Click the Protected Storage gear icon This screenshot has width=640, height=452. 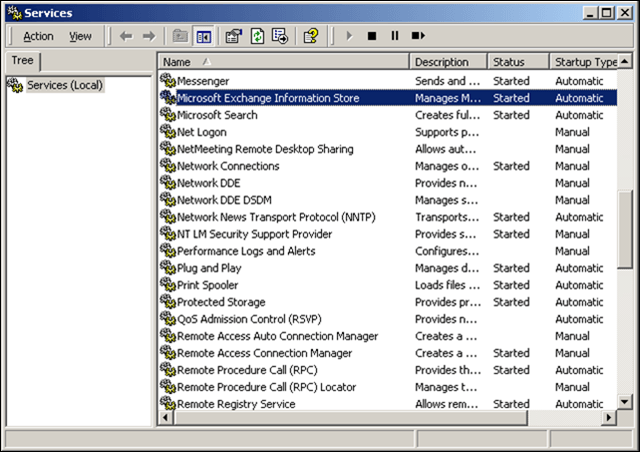click(x=168, y=302)
